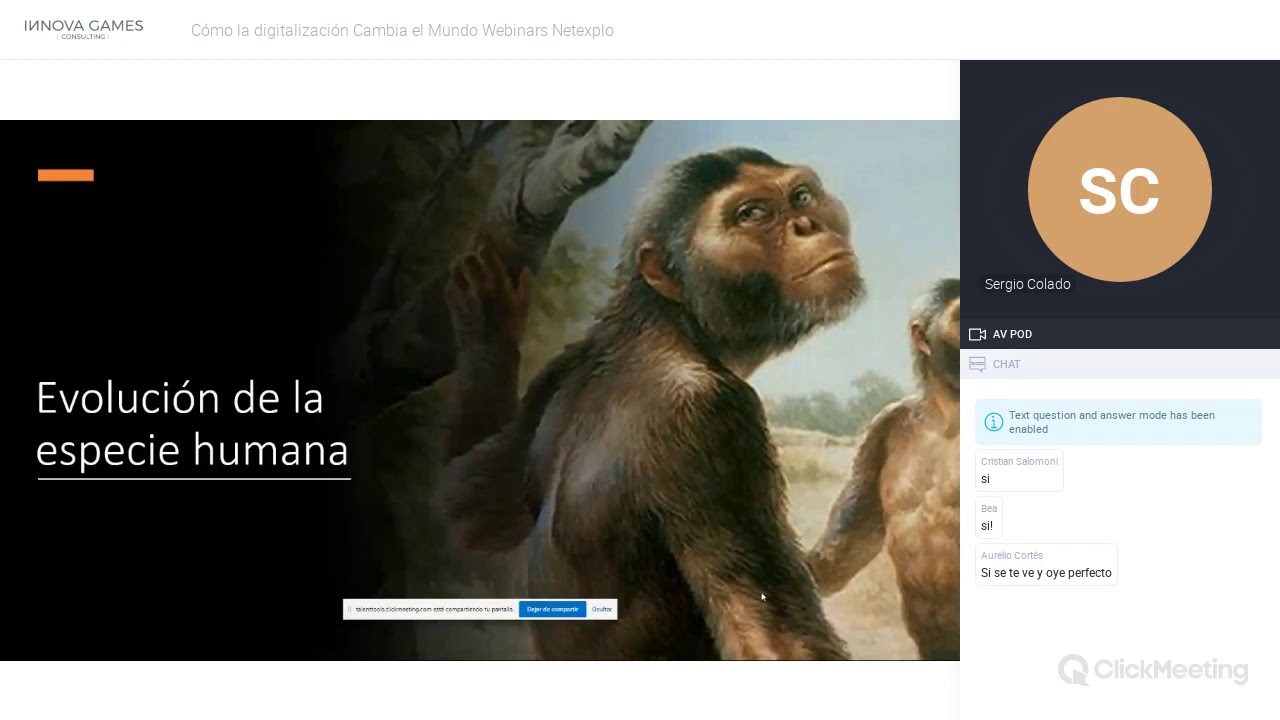Click the 'Text question and answer mode' notice
Viewport: 1280px width, 720px height.
tap(1118, 422)
